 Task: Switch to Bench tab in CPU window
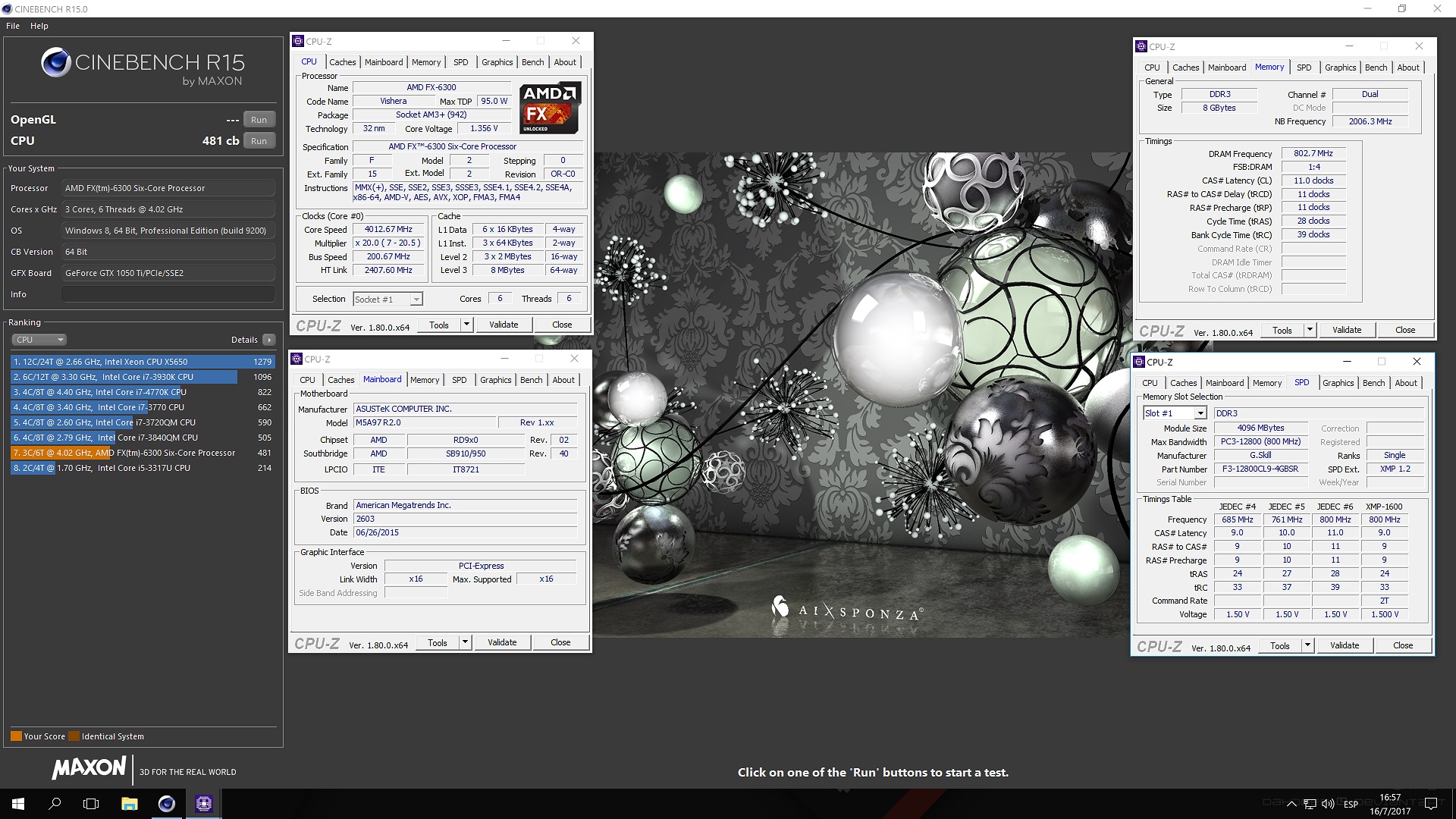pos(532,62)
